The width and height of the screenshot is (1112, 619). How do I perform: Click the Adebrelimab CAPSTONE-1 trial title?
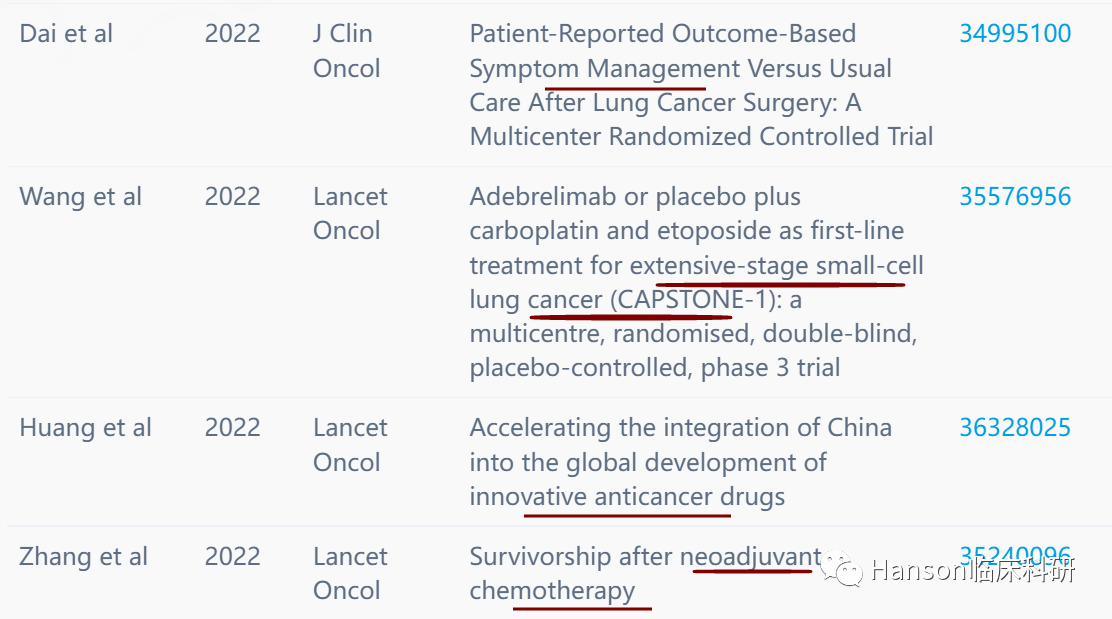(x=696, y=282)
